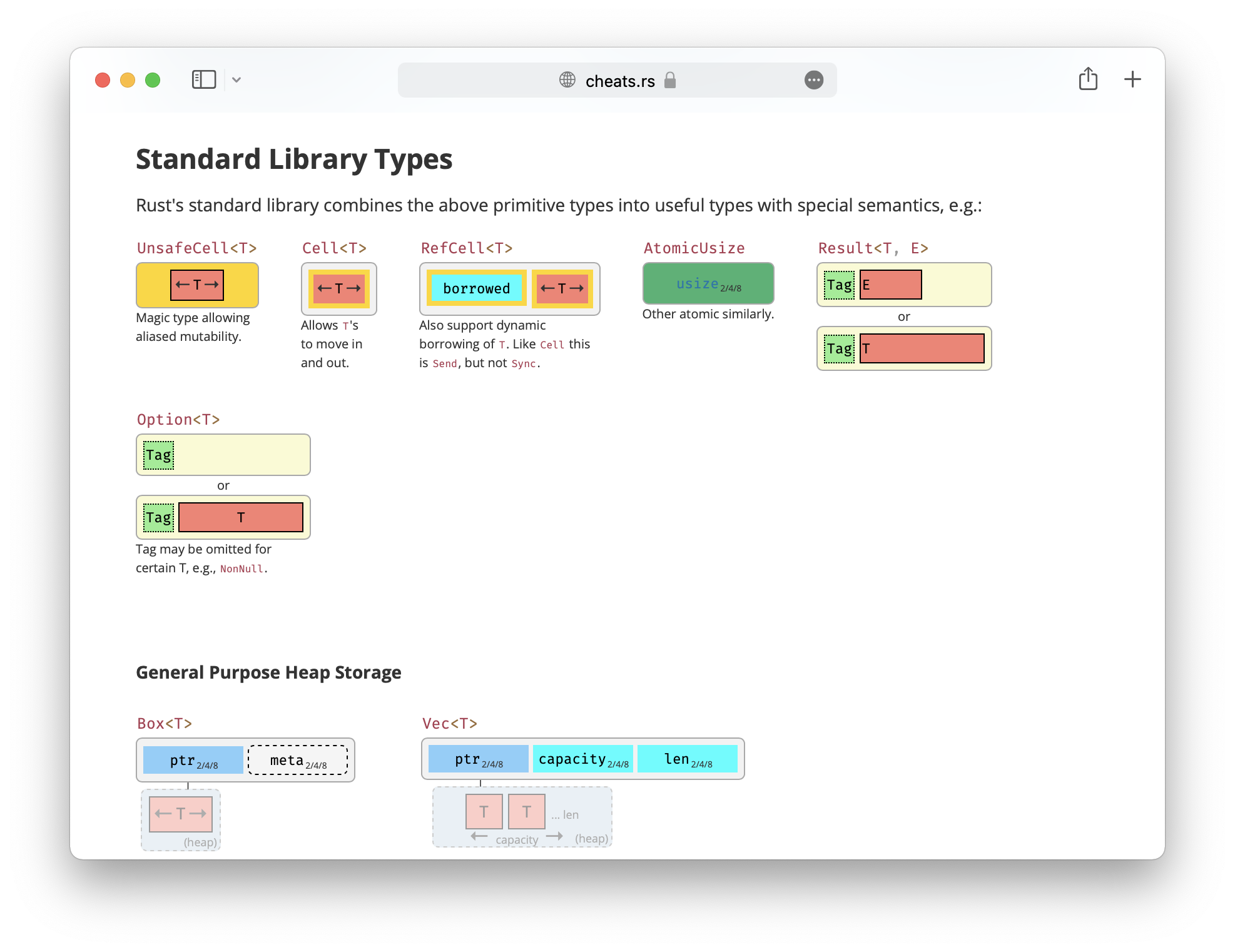Open the Option<T> heading link
1235x952 pixels.
(178, 420)
